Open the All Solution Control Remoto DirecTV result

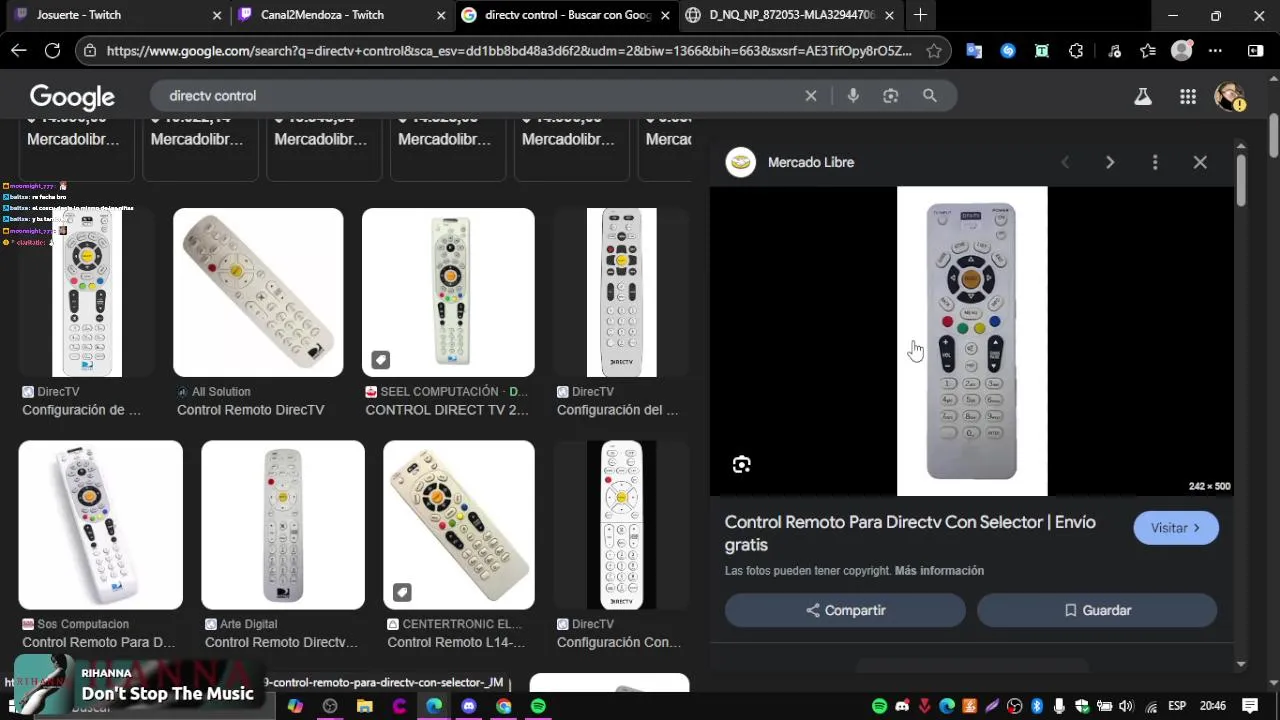click(258, 293)
